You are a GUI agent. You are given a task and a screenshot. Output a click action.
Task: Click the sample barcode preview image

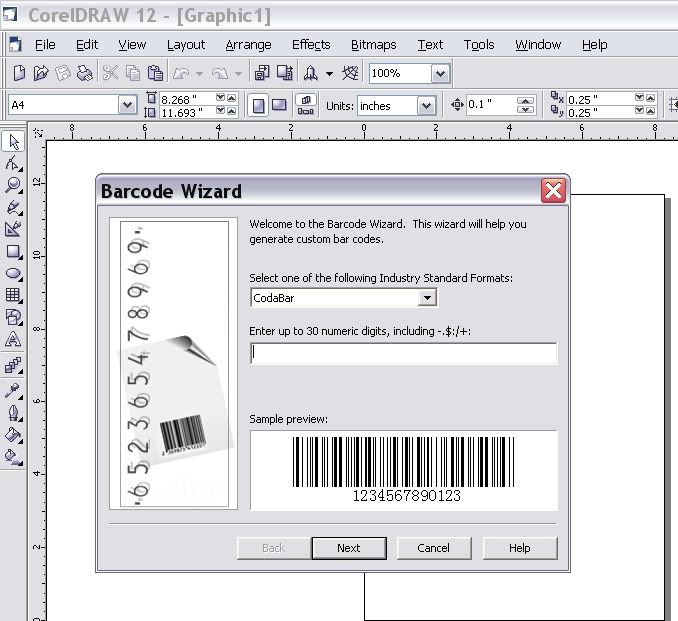pyautogui.click(x=403, y=471)
